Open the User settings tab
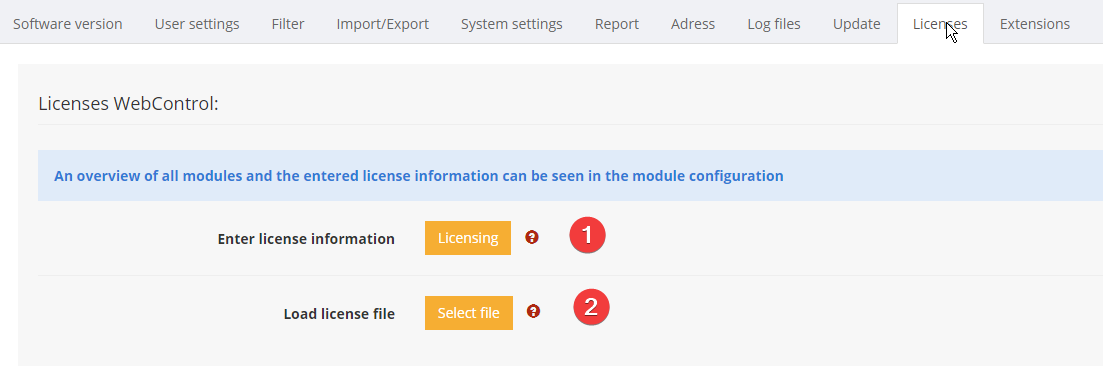Image resolution: width=1103 pixels, height=384 pixels. click(197, 24)
